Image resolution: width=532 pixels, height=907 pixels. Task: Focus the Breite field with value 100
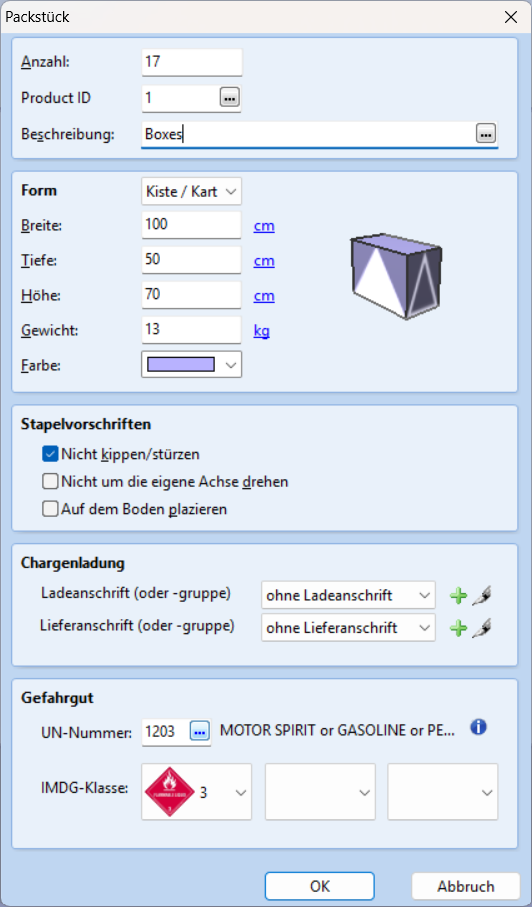(191, 225)
